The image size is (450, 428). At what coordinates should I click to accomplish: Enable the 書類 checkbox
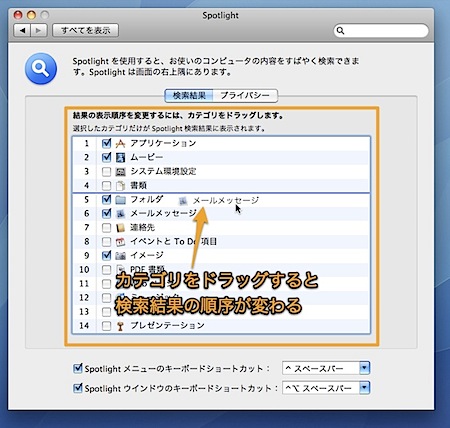(106, 186)
